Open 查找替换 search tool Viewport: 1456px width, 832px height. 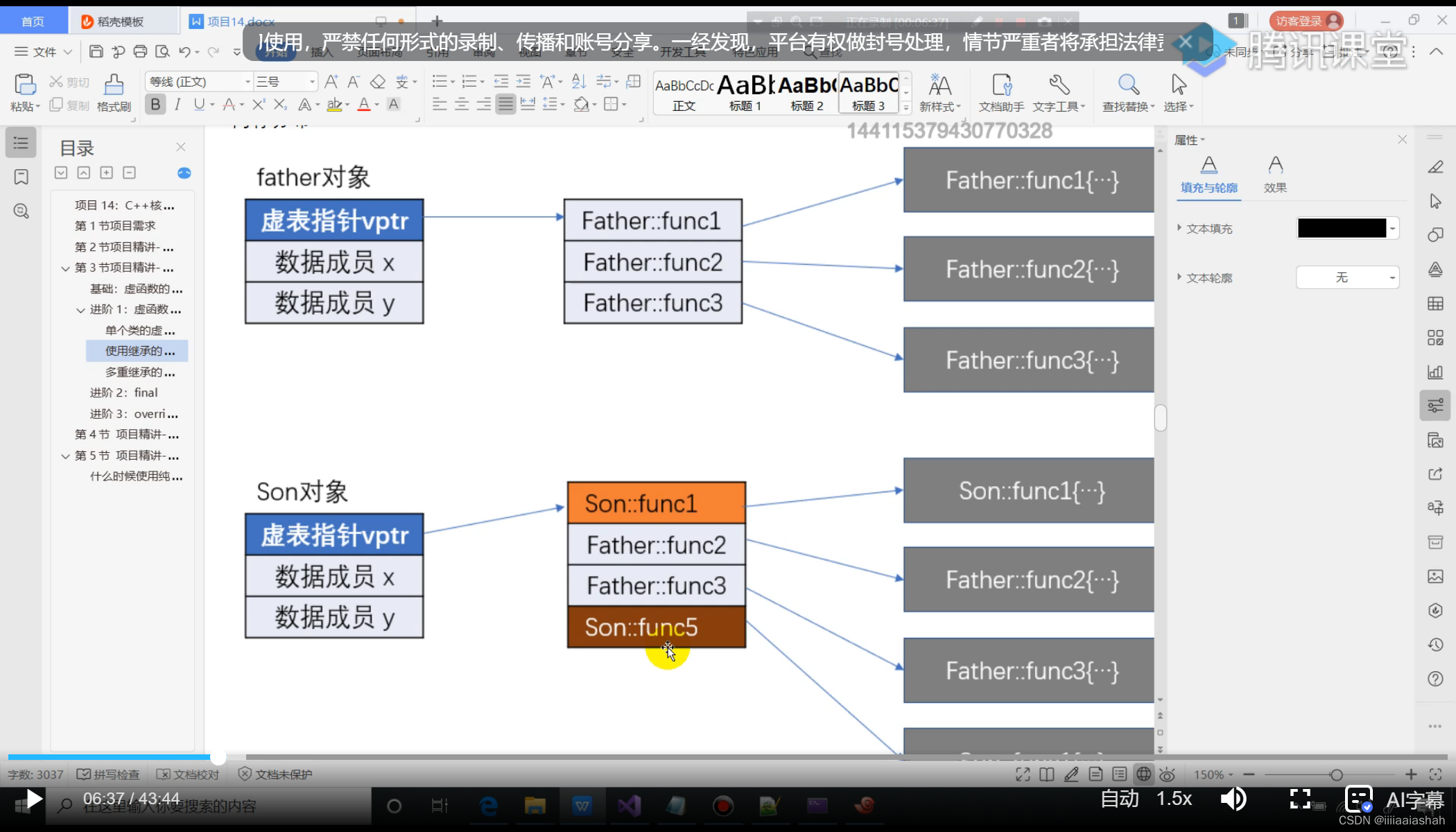[x=1129, y=93]
